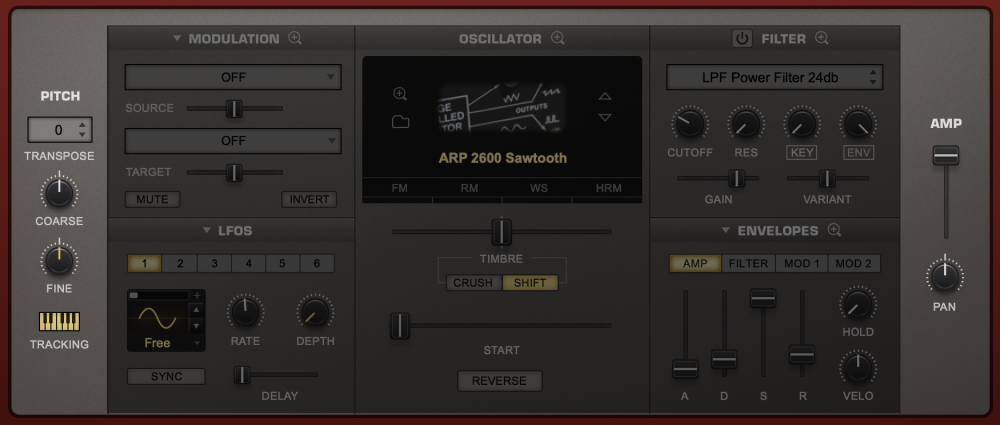Toggle the modulation Invert button
Viewport: 1000px width, 425px height.
309,199
